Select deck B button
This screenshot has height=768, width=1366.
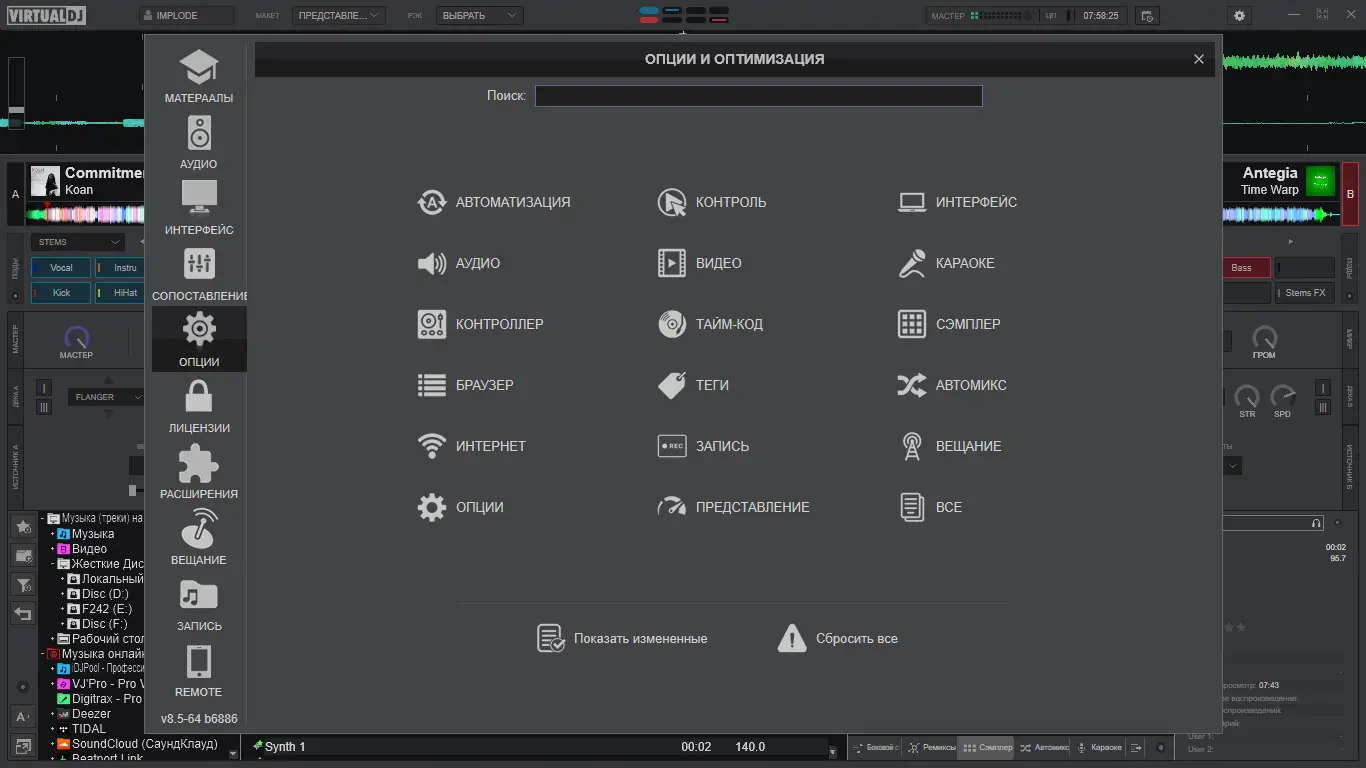click(1350, 194)
